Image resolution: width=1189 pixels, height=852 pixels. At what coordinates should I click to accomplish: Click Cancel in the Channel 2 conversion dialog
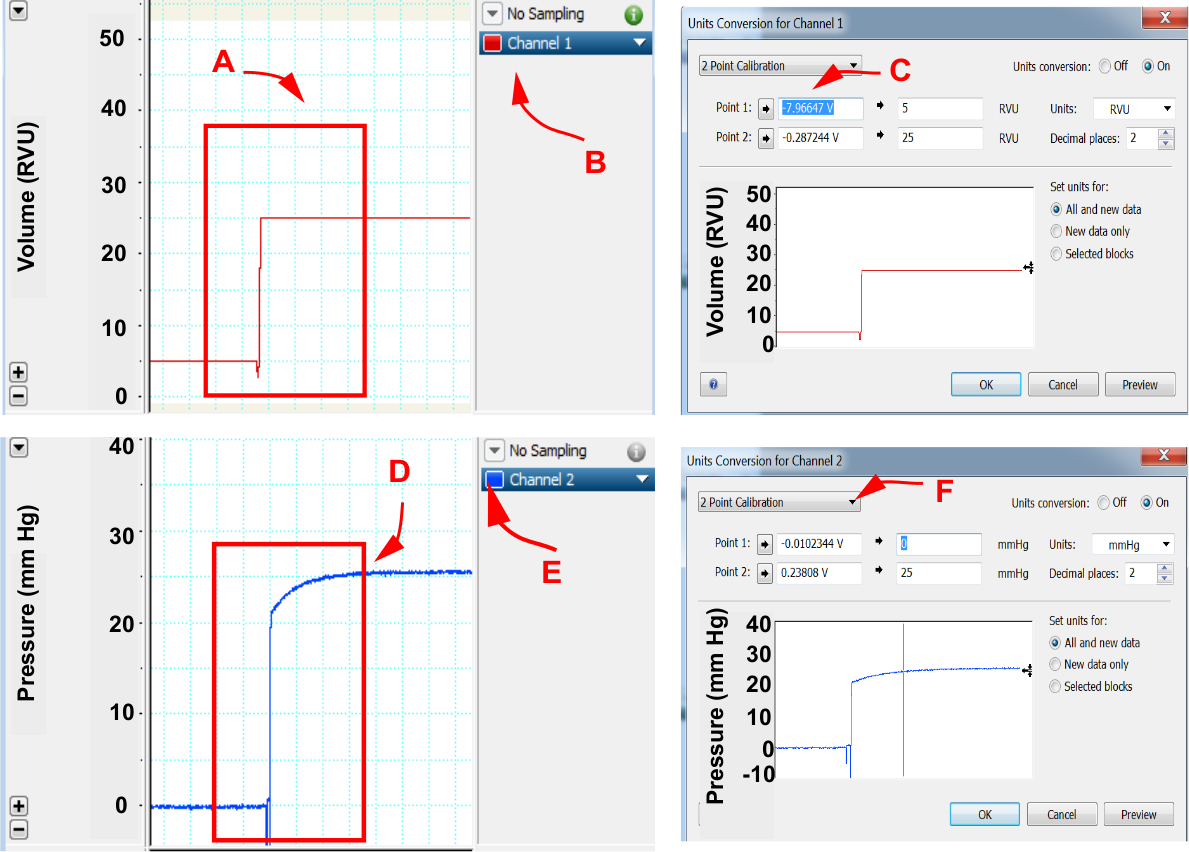pos(1061,814)
